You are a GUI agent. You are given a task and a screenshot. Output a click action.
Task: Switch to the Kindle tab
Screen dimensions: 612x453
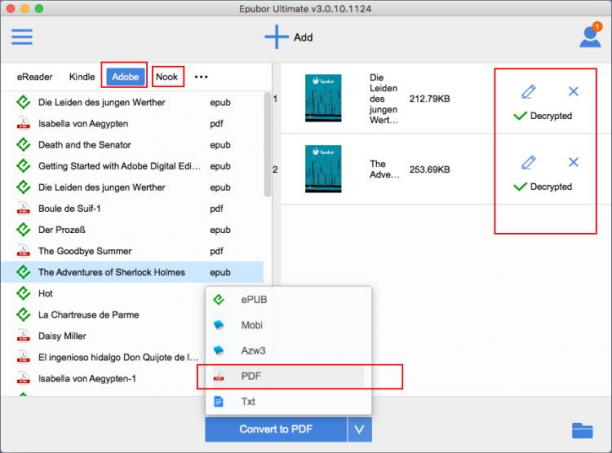(x=82, y=77)
